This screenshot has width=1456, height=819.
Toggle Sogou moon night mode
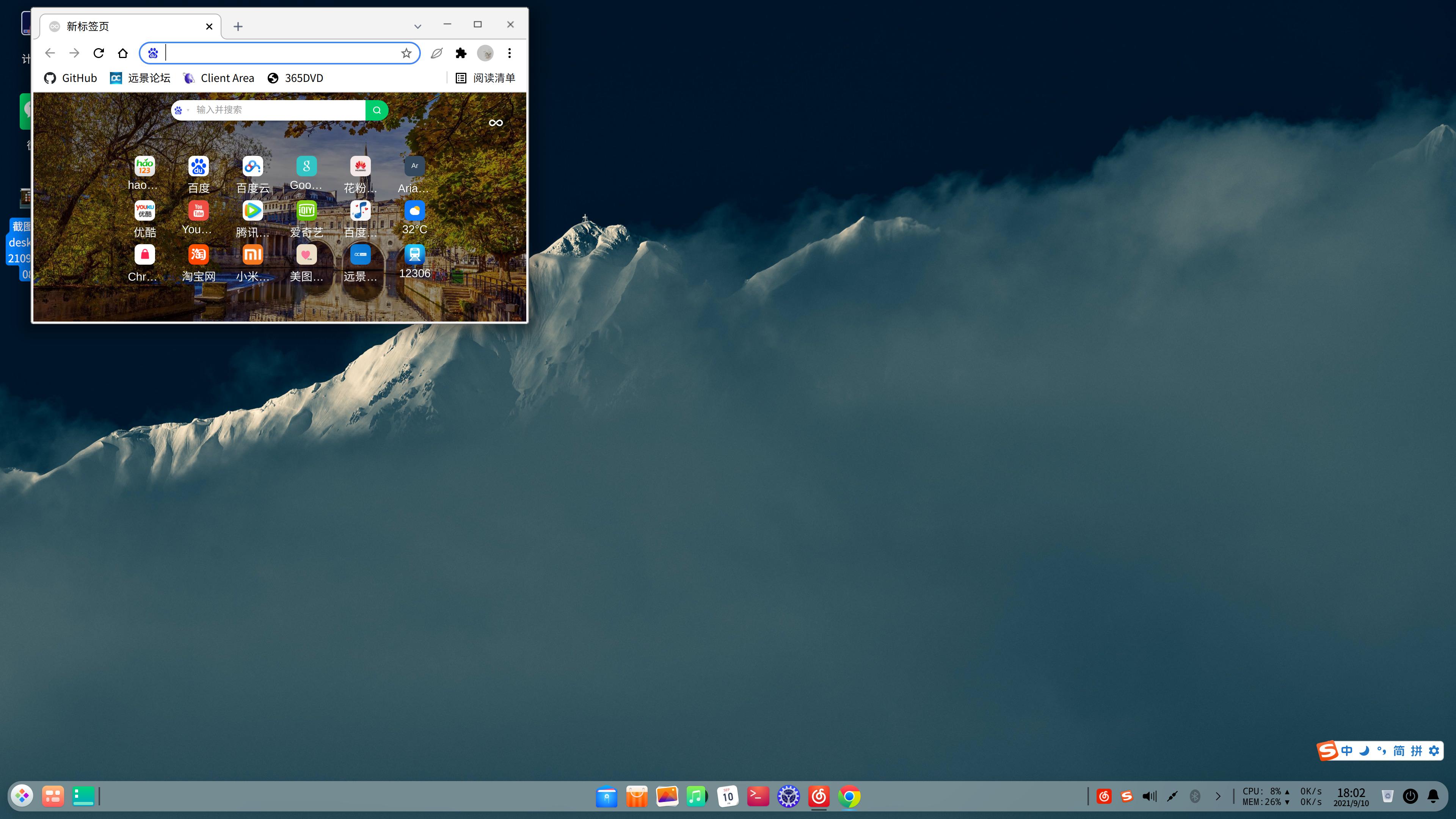1365,751
